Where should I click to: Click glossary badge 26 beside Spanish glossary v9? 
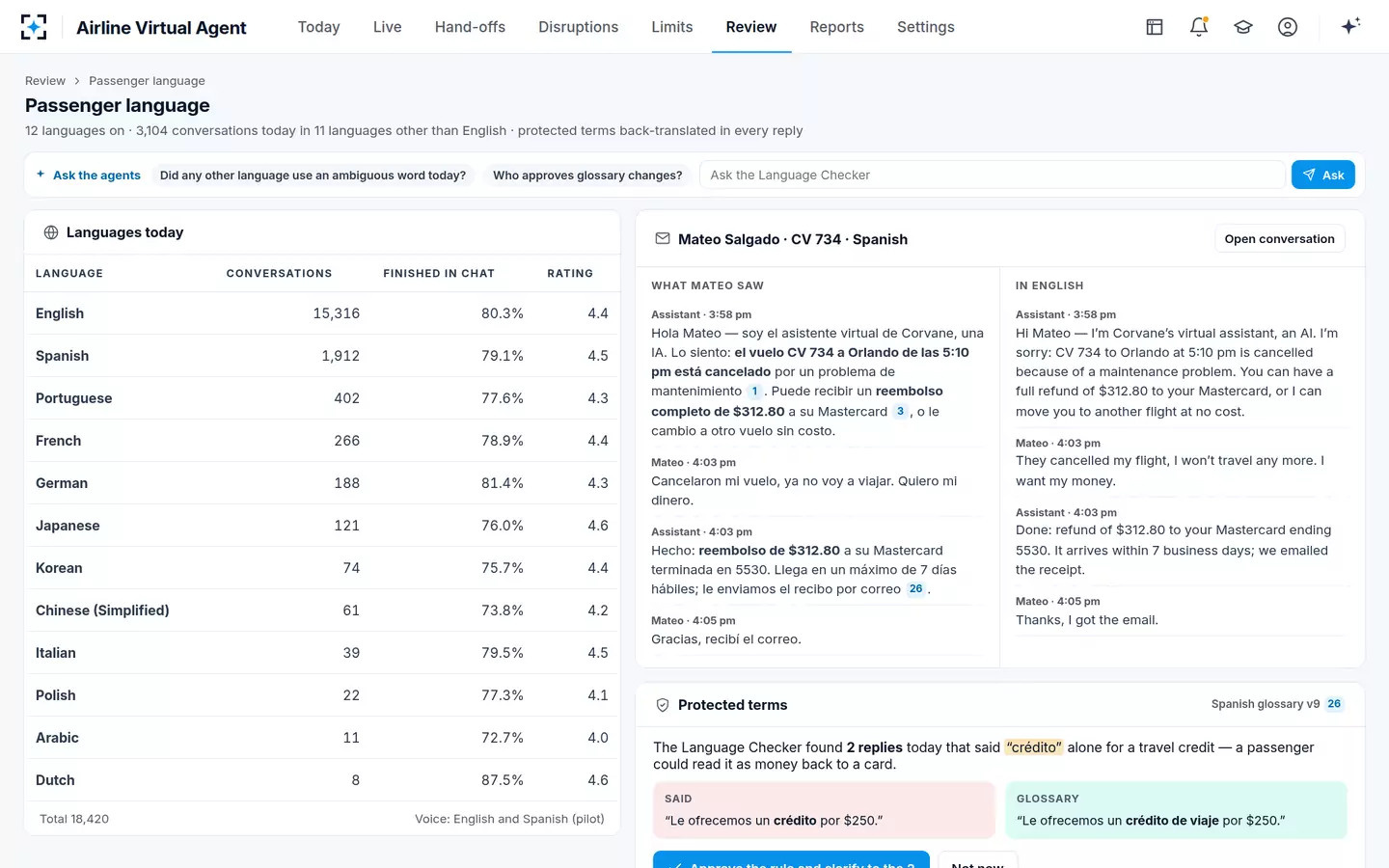(1334, 704)
